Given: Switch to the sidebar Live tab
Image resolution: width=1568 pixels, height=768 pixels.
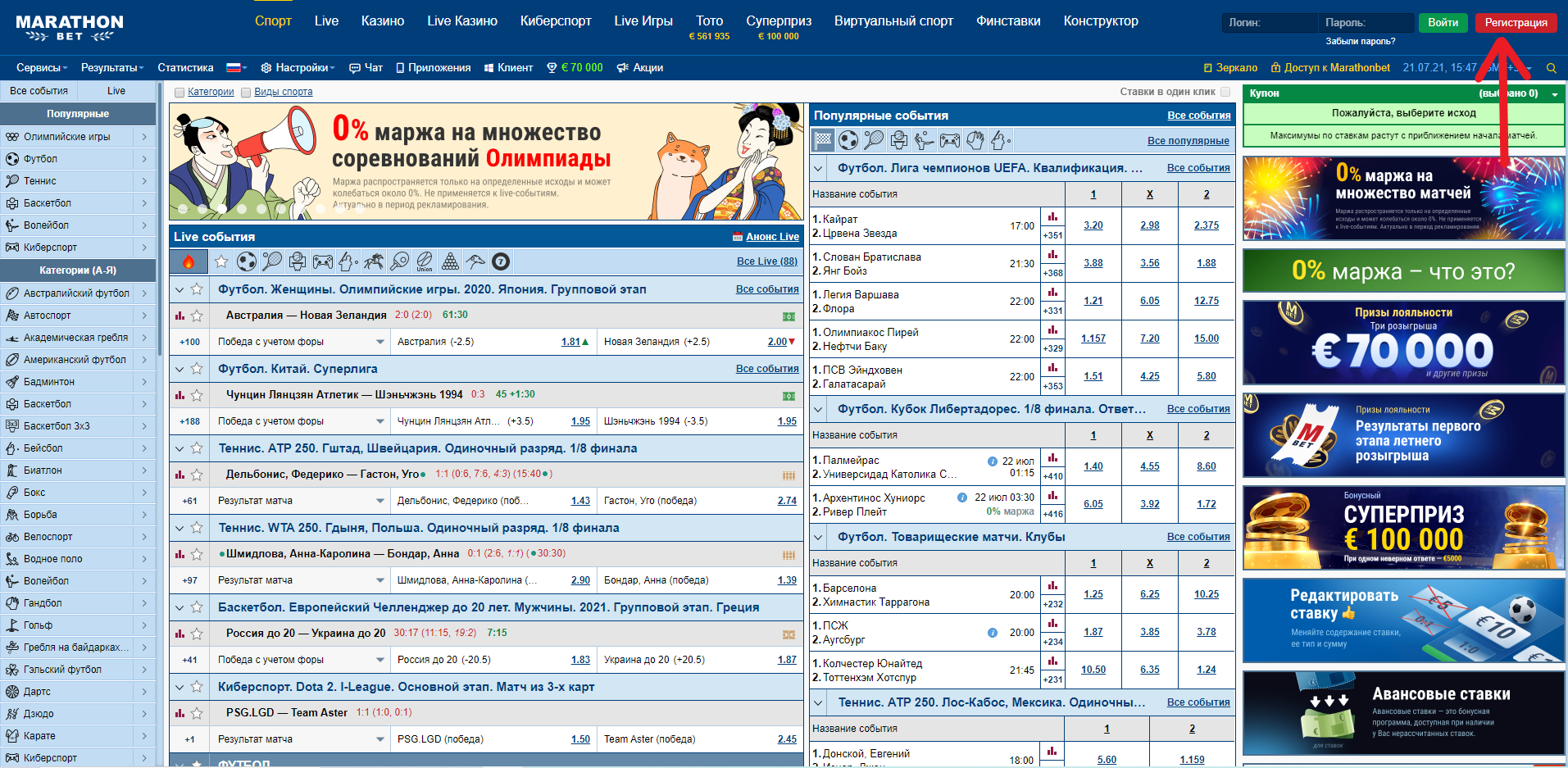Looking at the screenshot, I should pyautogui.click(x=116, y=91).
